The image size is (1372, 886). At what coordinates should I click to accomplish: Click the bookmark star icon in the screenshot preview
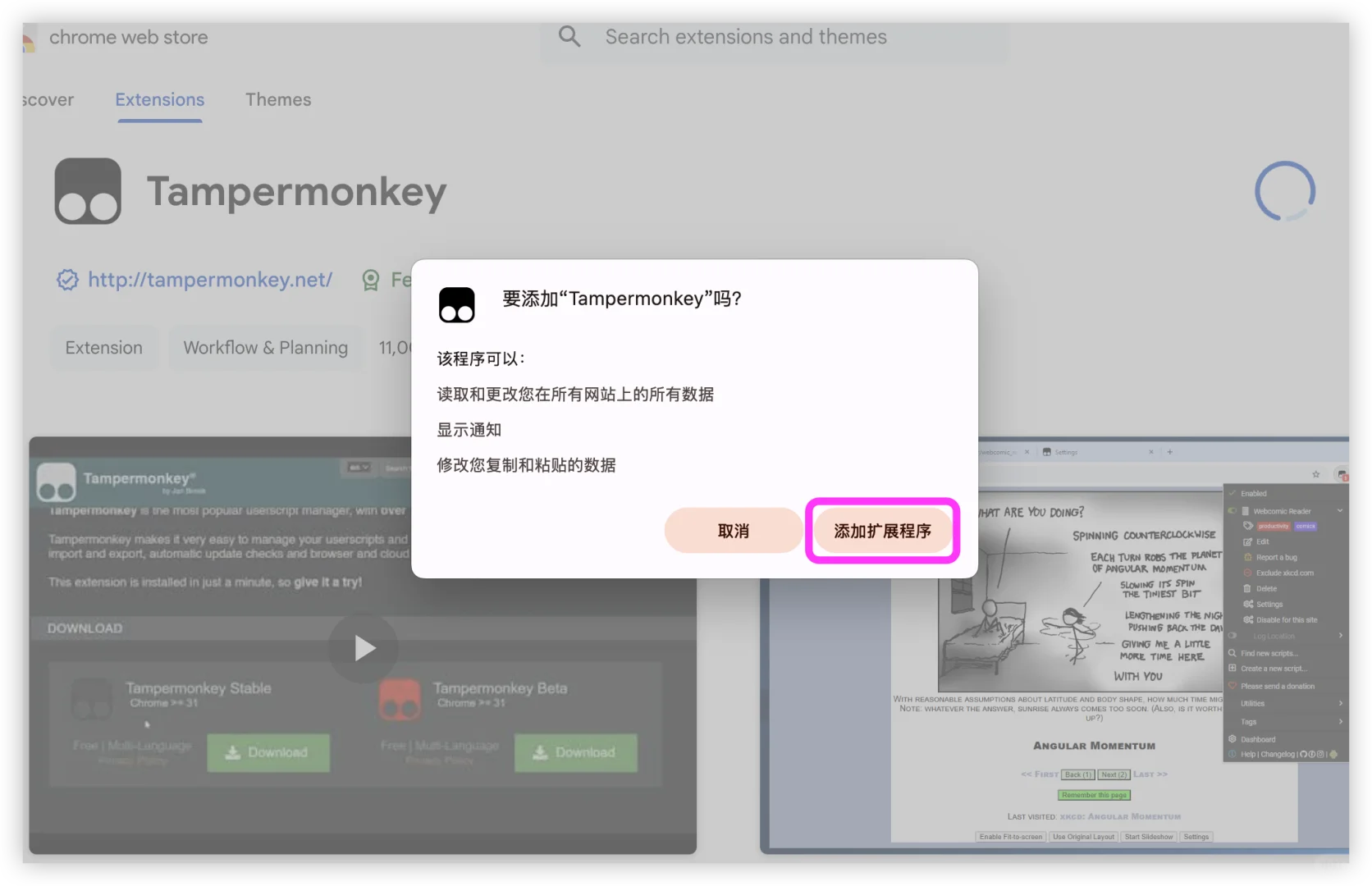[1316, 474]
